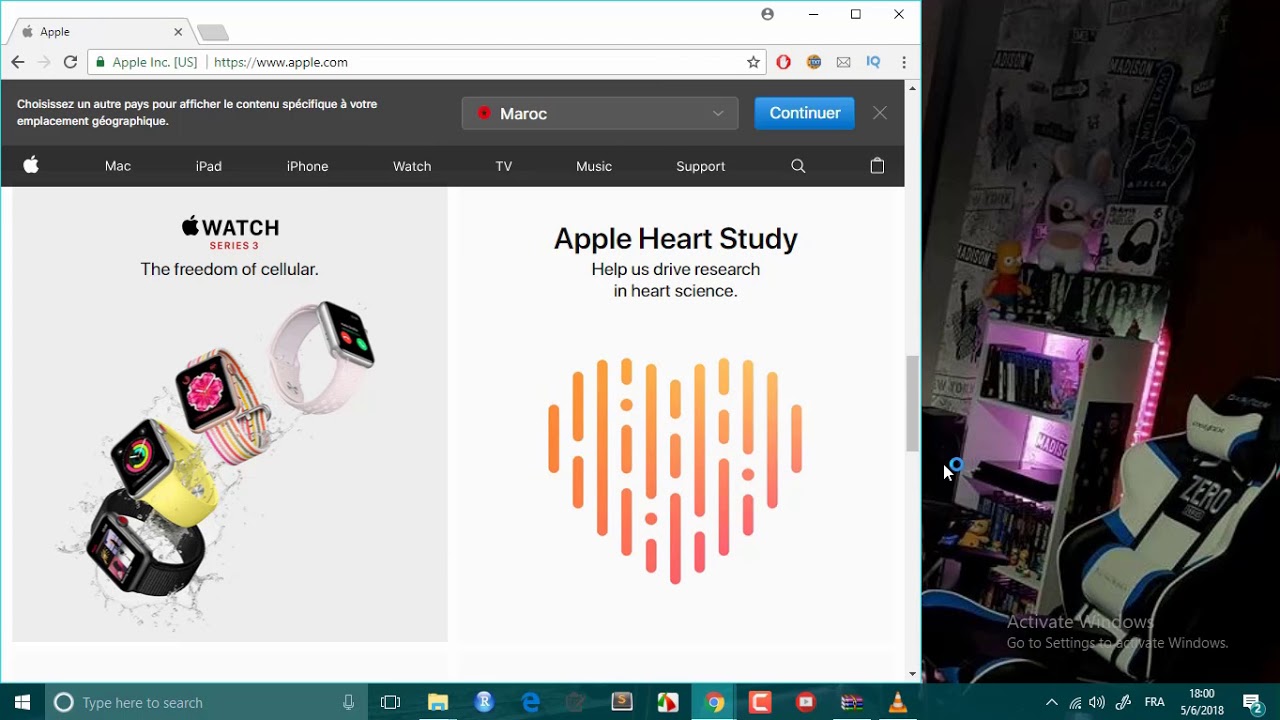Click the scrollbar down arrow

[912, 674]
